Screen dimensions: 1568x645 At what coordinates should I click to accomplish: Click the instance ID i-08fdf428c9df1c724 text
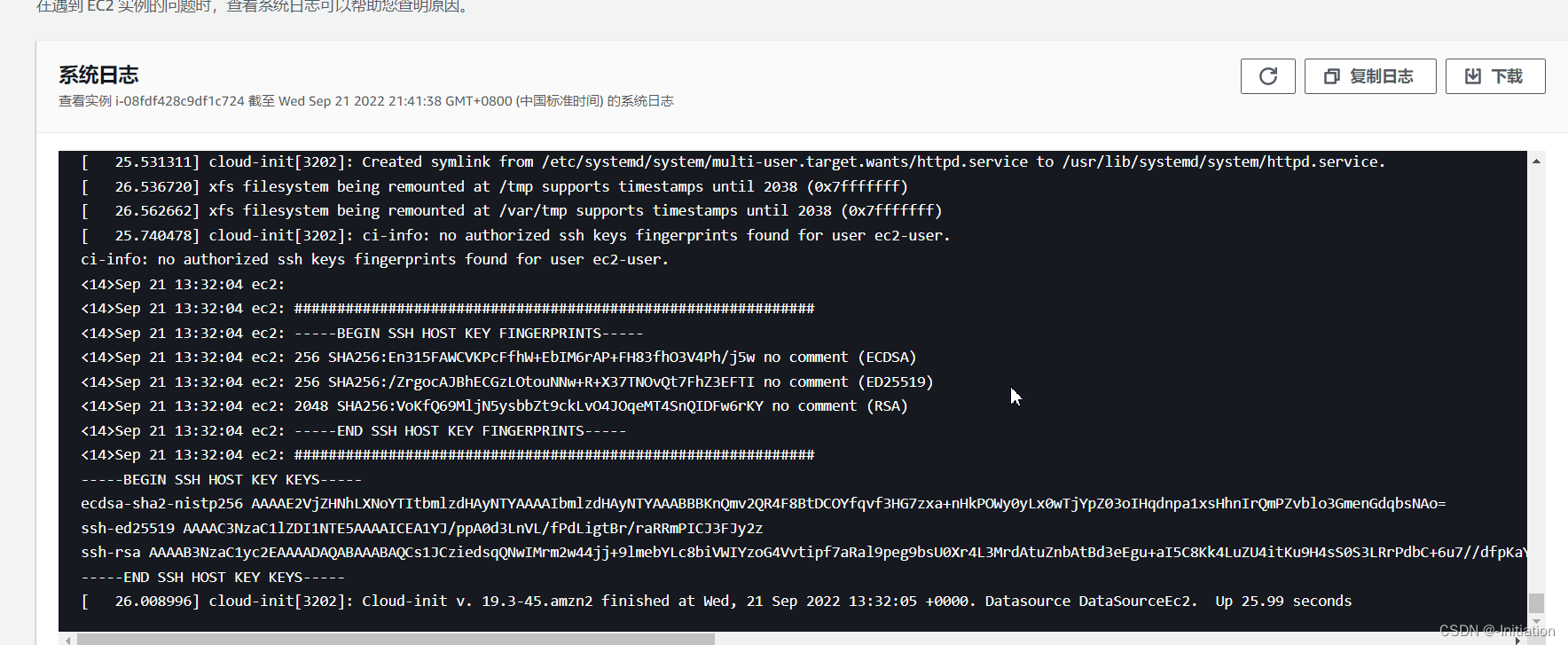coord(180,101)
